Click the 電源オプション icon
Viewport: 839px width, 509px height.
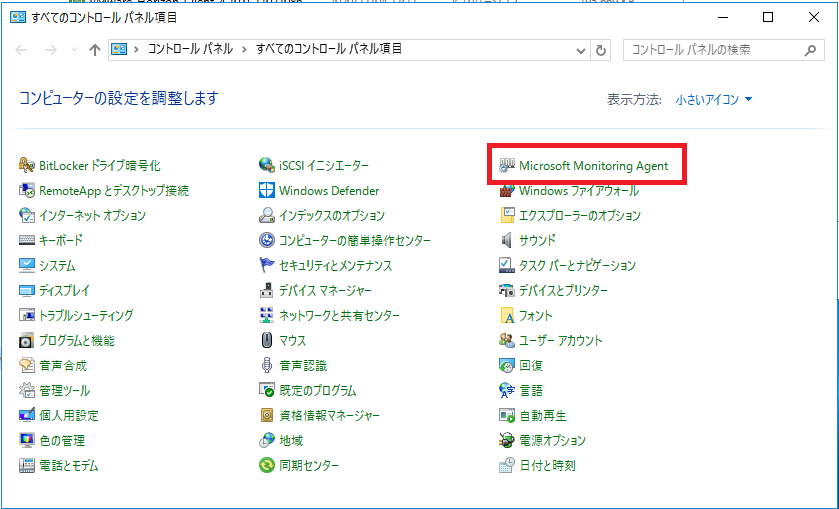click(x=506, y=440)
